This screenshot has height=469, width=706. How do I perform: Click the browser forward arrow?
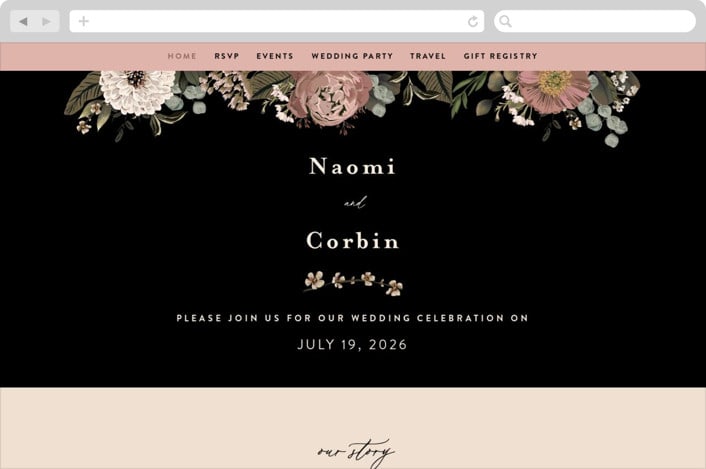point(46,21)
